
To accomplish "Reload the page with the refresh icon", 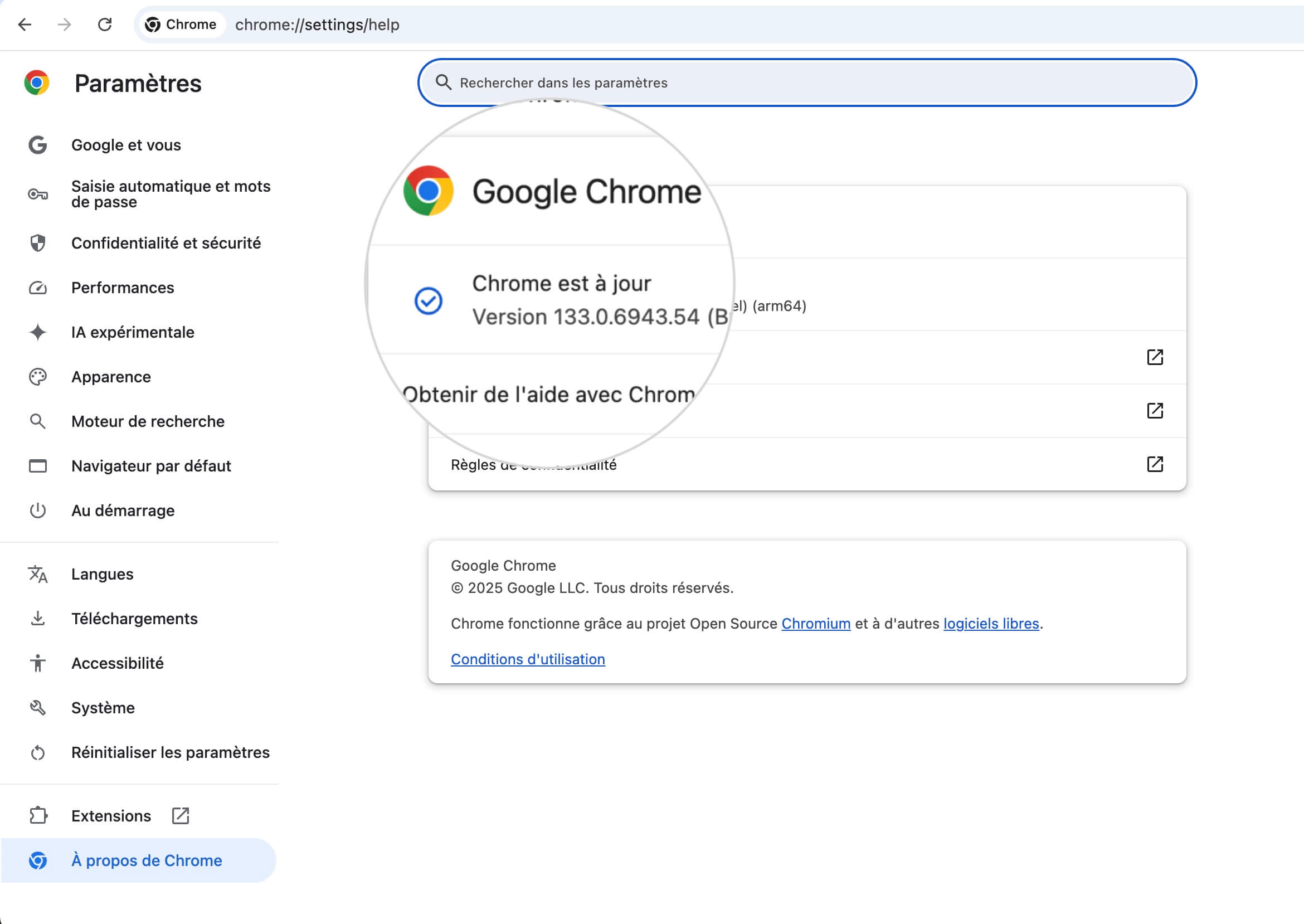I will pos(105,25).
